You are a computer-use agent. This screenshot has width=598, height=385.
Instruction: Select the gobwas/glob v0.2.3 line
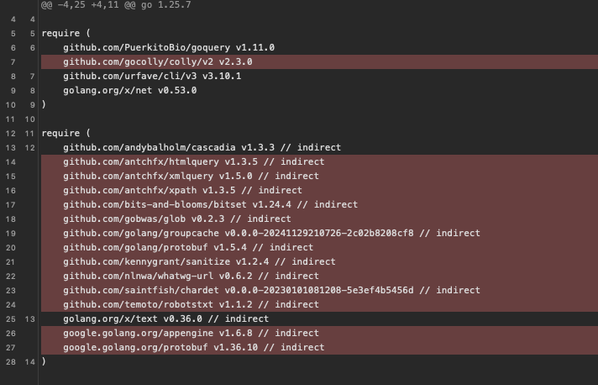[x=319, y=219]
